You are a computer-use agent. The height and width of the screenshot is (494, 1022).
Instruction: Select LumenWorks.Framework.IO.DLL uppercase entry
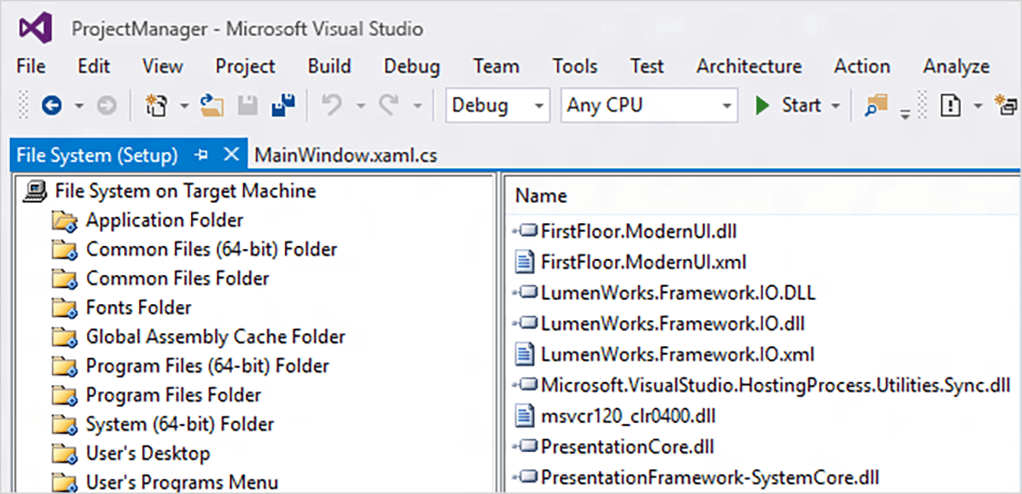coord(678,293)
